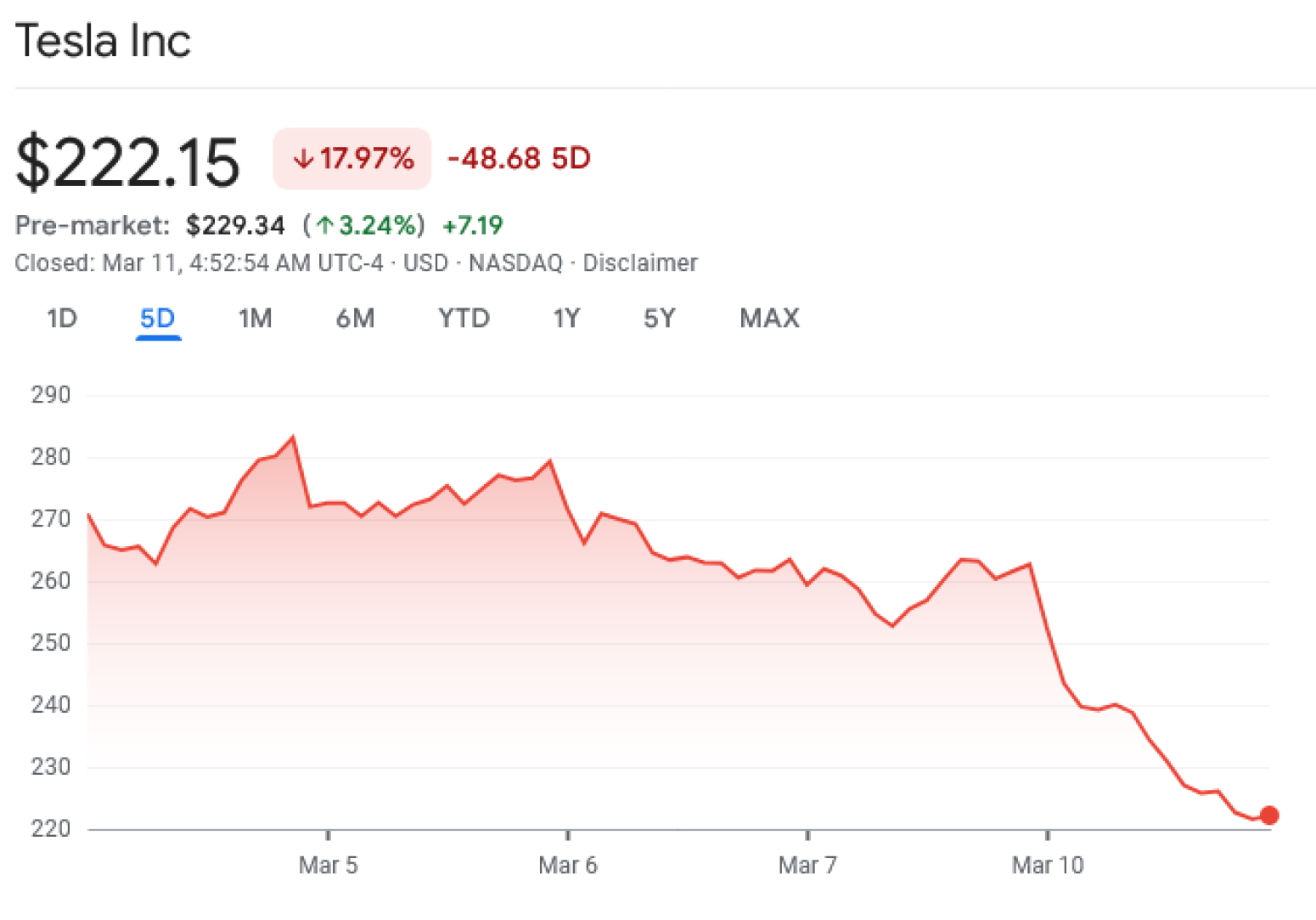Switch chart to 6M range

pyautogui.click(x=355, y=319)
